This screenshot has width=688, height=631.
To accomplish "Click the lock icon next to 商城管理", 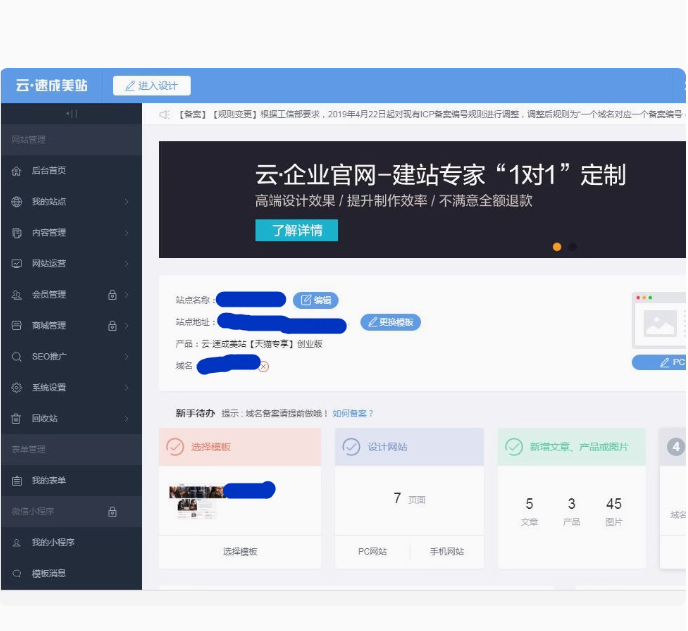I will 112,326.
